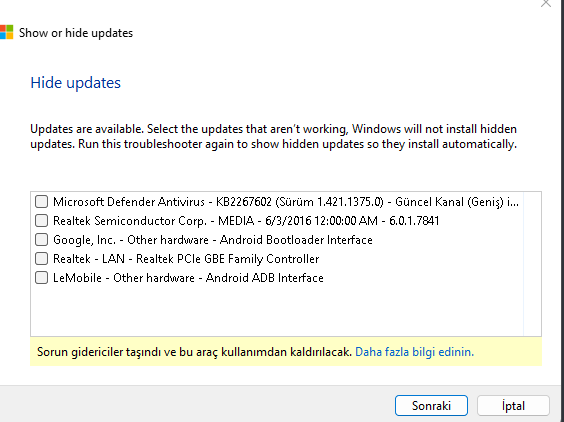Enable the Google Android Bootloader Interface checkbox

click(x=41, y=240)
